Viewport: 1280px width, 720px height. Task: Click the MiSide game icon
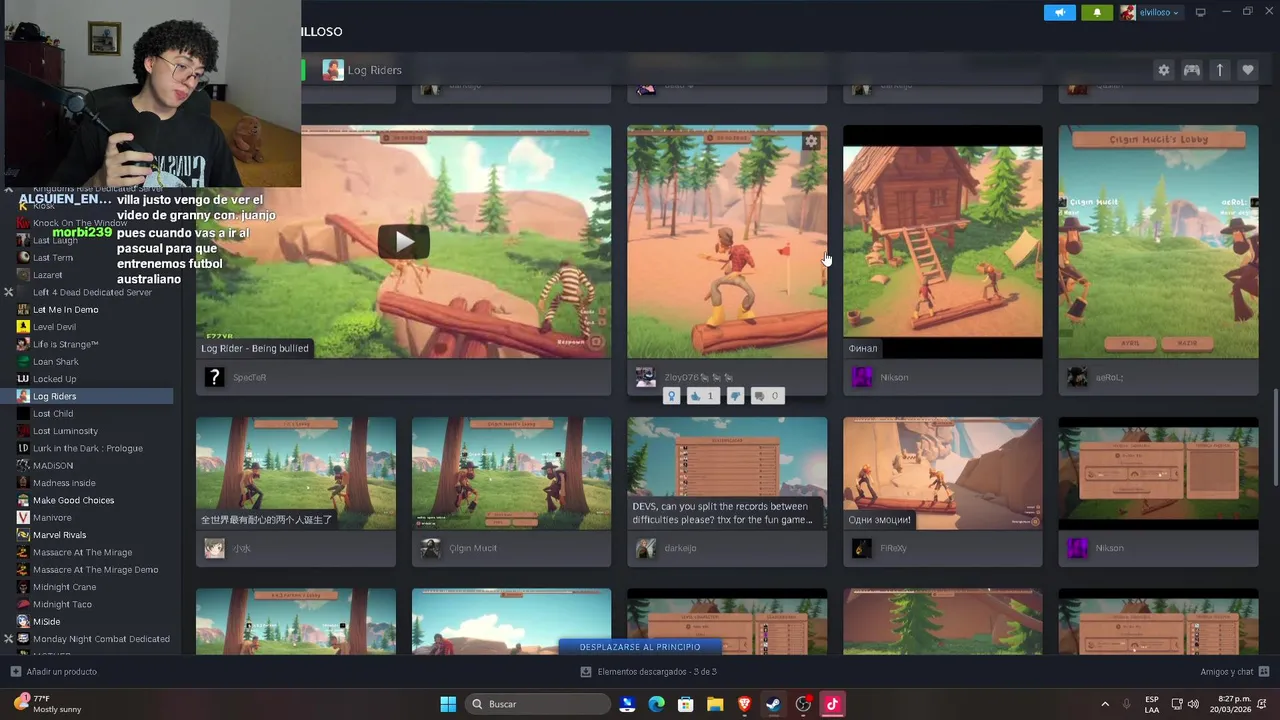[23, 622]
